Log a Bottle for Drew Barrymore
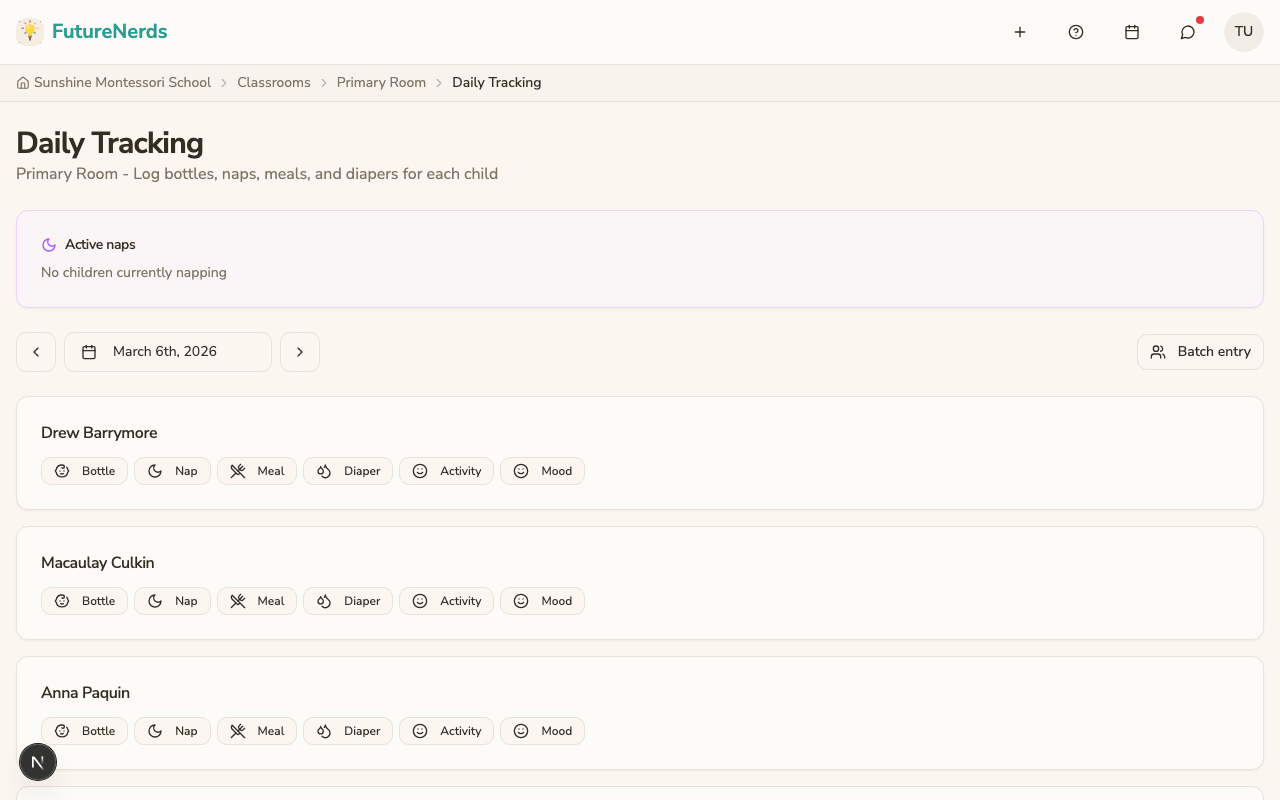Screen dimensions: 1280x800 pos(85,471)
